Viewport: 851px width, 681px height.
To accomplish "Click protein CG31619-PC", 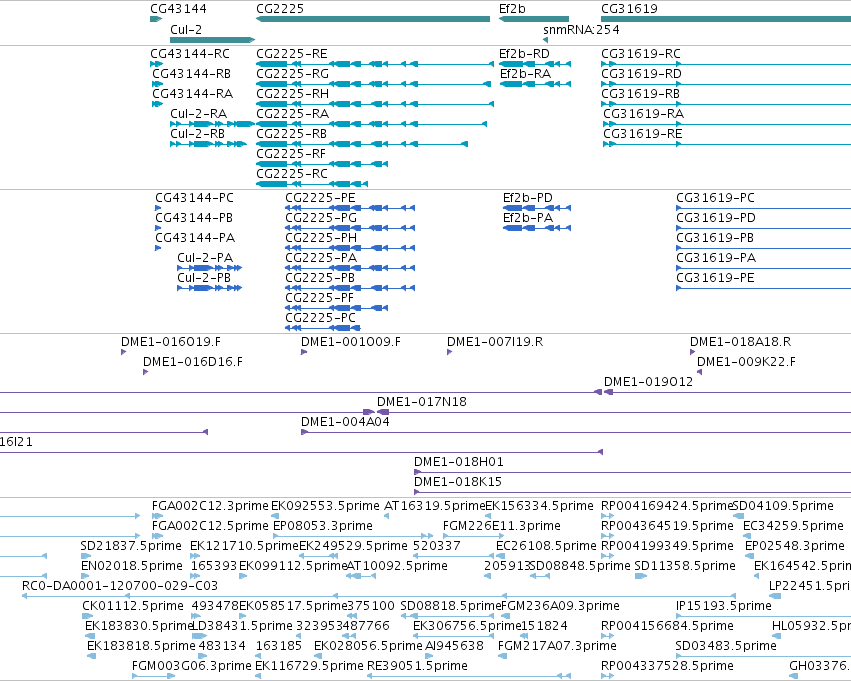I will click(x=764, y=208).
